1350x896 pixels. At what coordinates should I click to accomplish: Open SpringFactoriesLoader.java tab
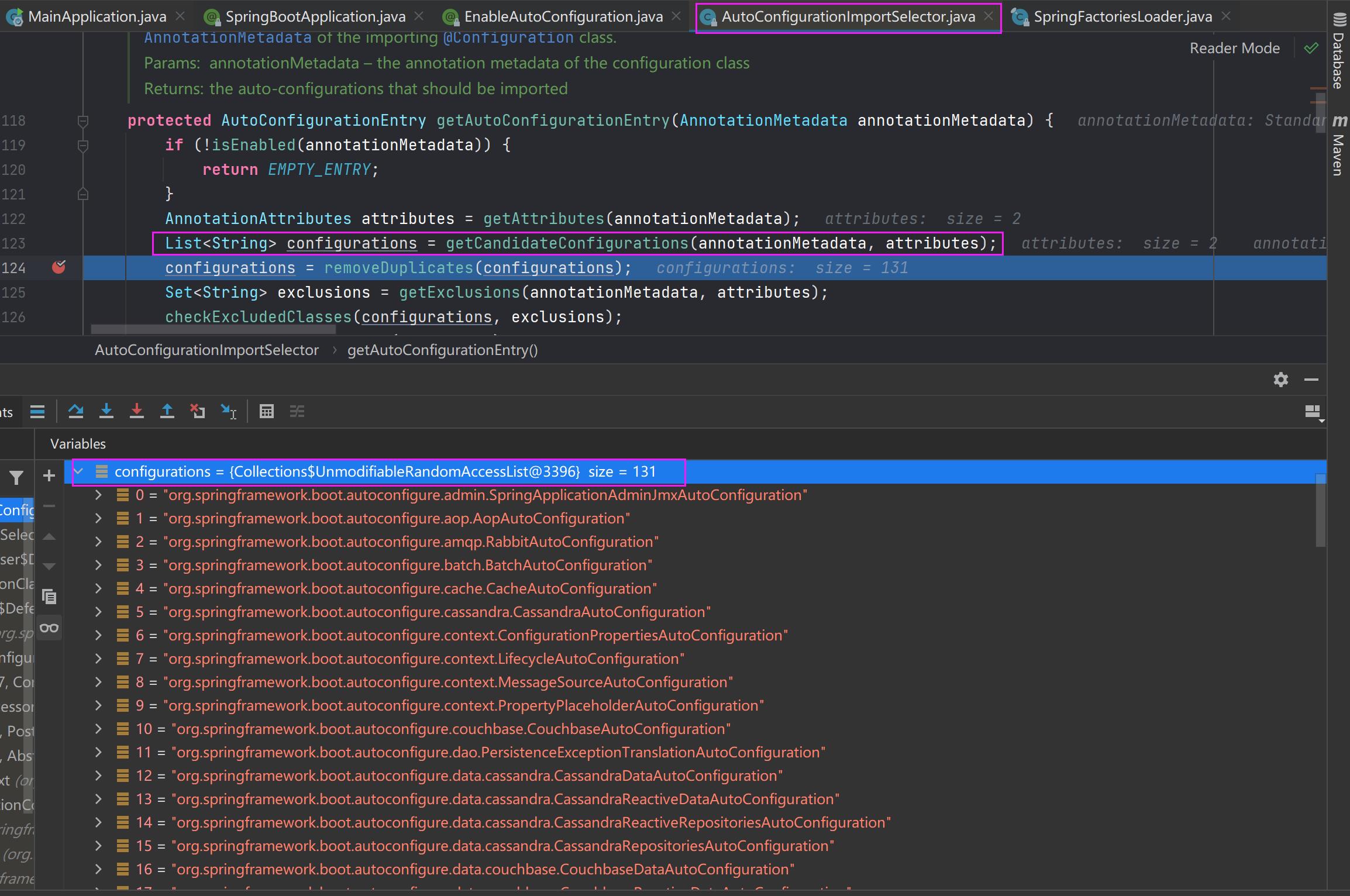pos(1122,16)
